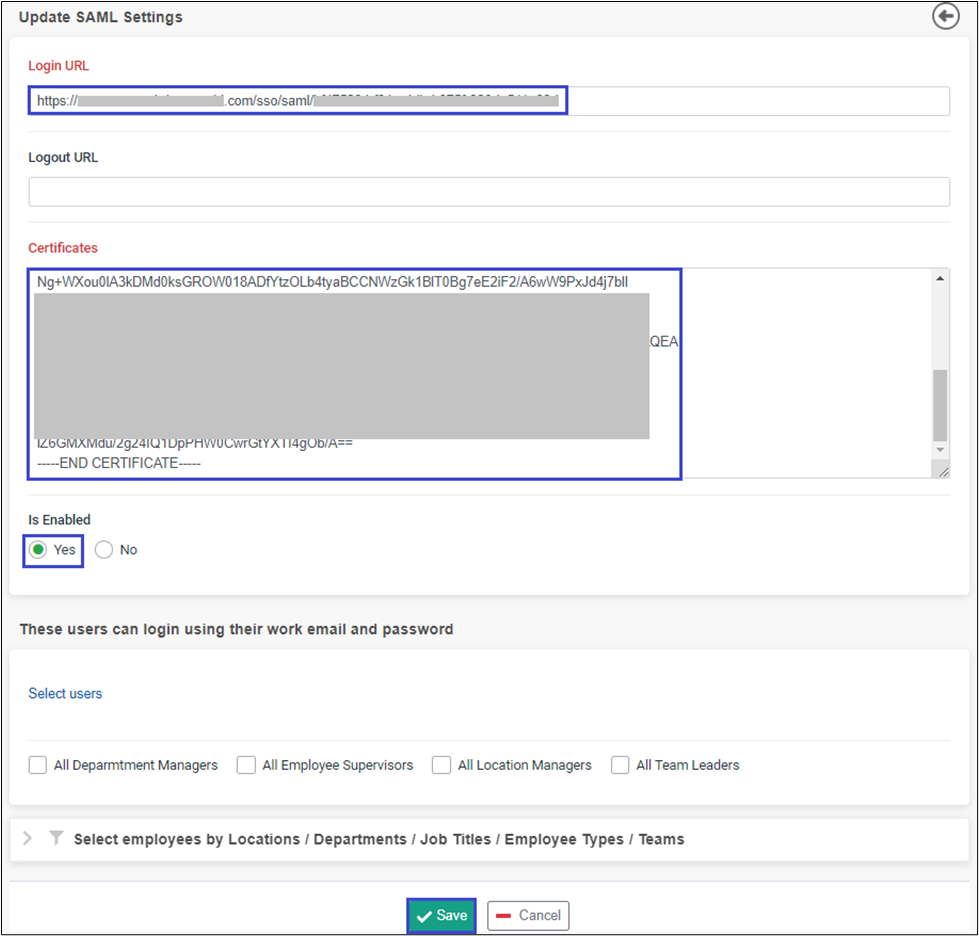The image size is (979, 936).
Task: Click the certificates scrollbar thumb
Action: [x=940, y=405]
